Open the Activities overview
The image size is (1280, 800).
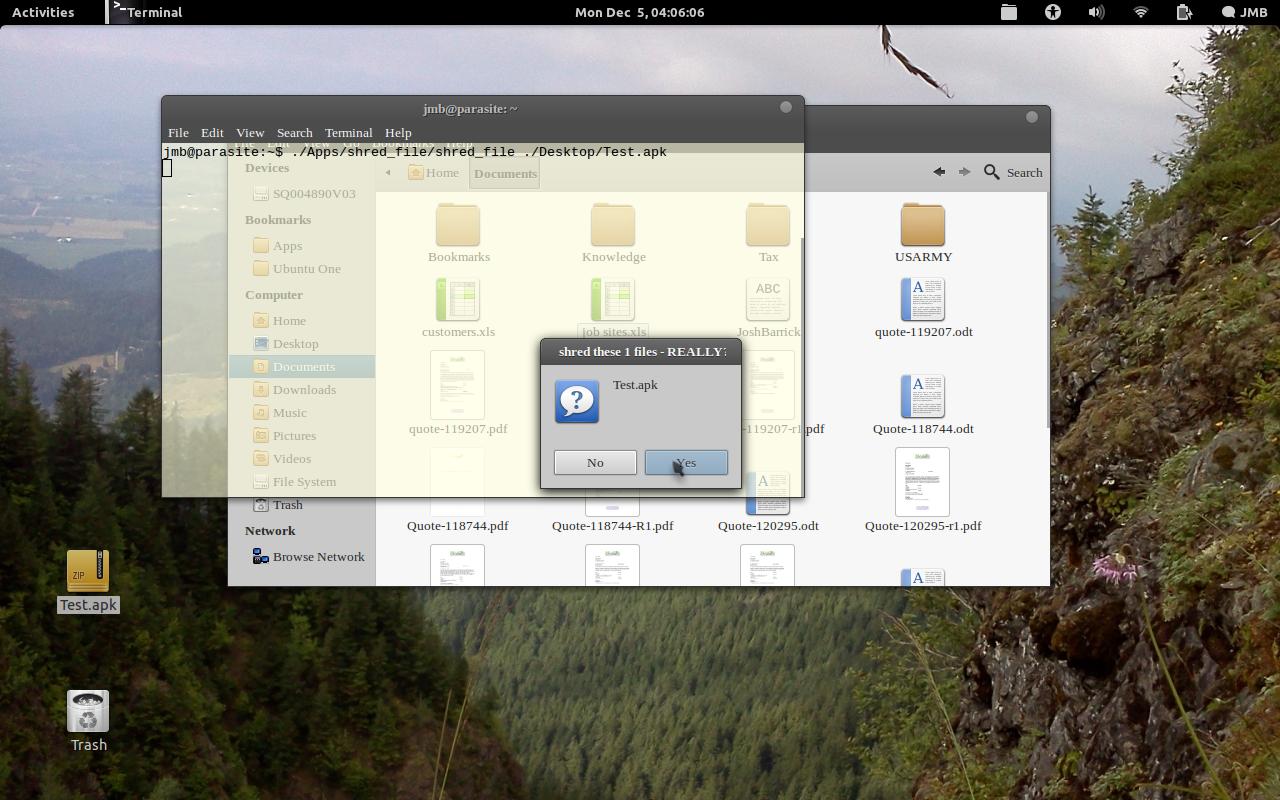(43, 12)
